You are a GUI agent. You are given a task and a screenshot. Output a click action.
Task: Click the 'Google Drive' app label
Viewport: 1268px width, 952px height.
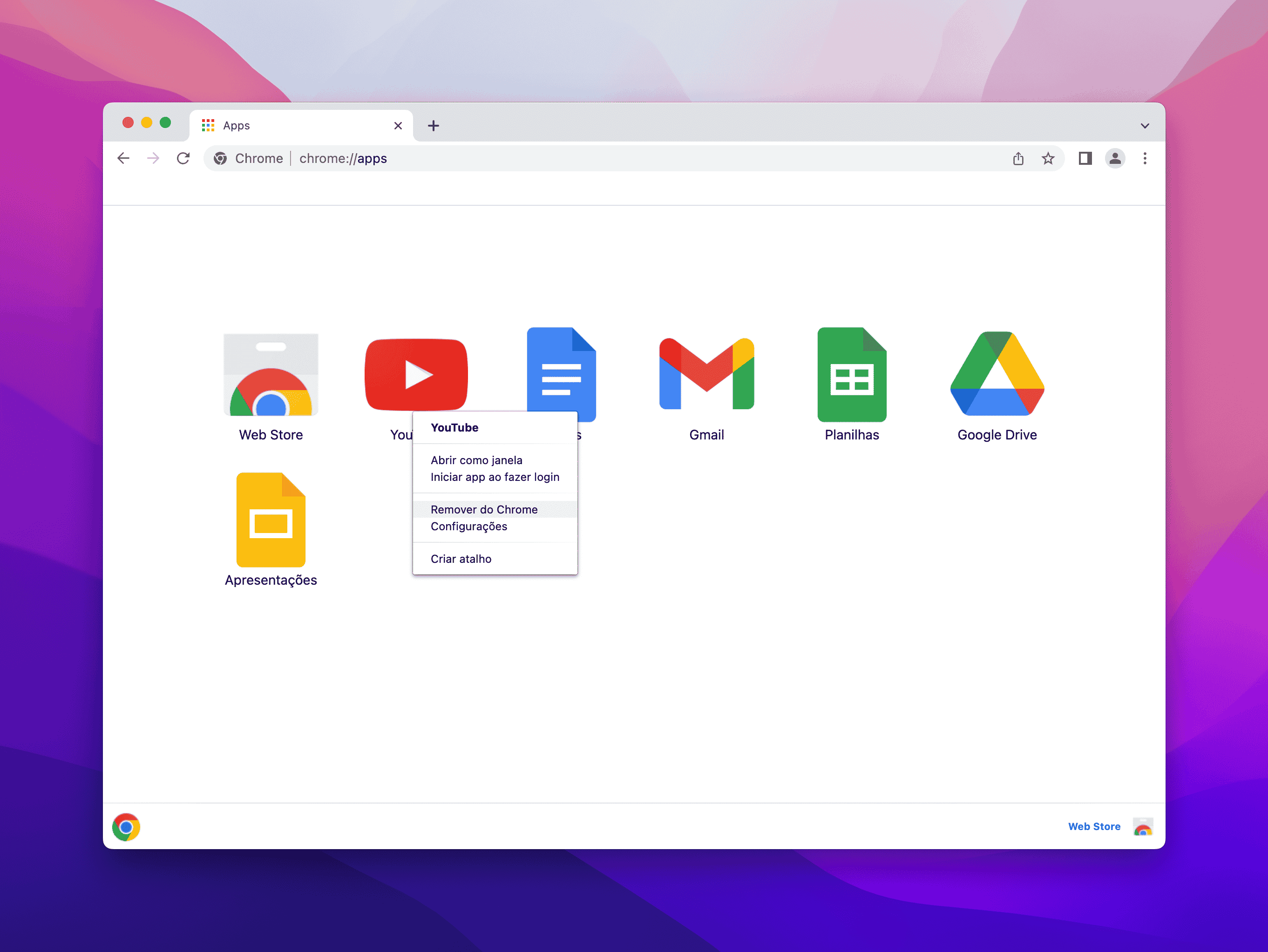[997, 435]
